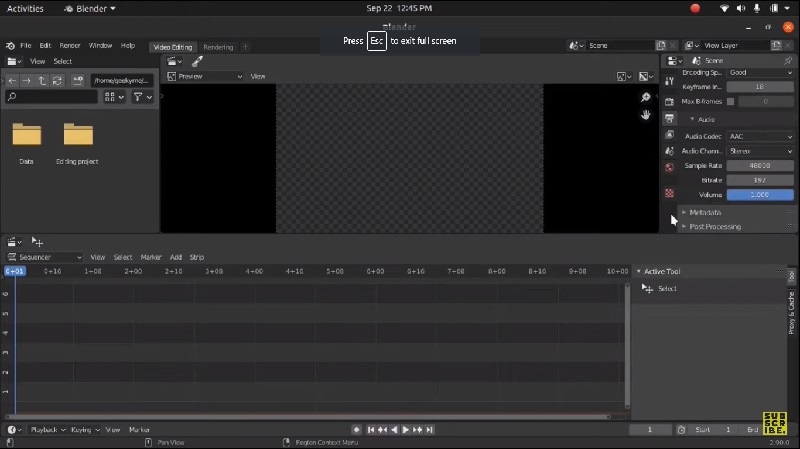The height and width of the screenshot is (449, 800).
Task: Select the Sample tool eyedropper icon
Action: pyautogui.click(x=197, y=62)
